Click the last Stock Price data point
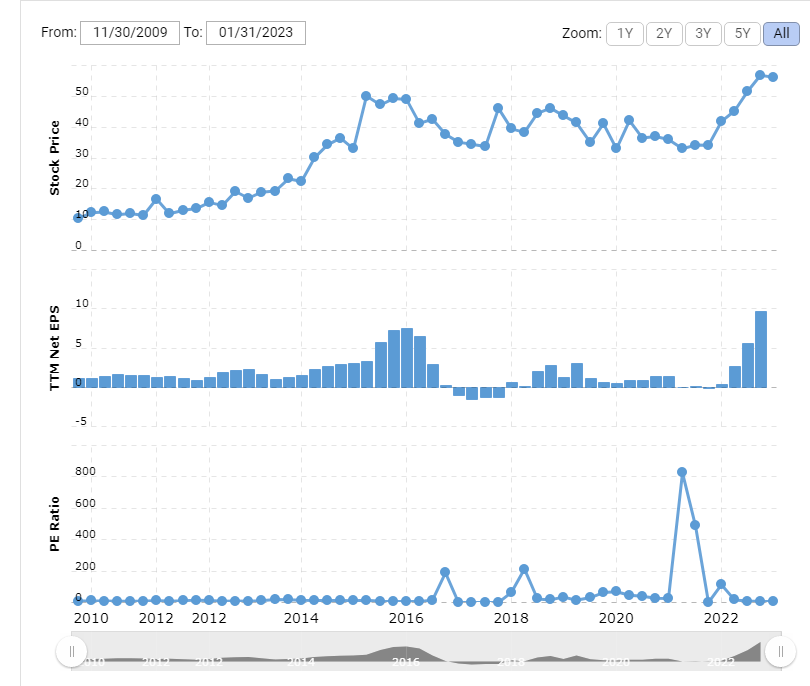The width and height of the screenshot is (810, 686). [773, 77]
